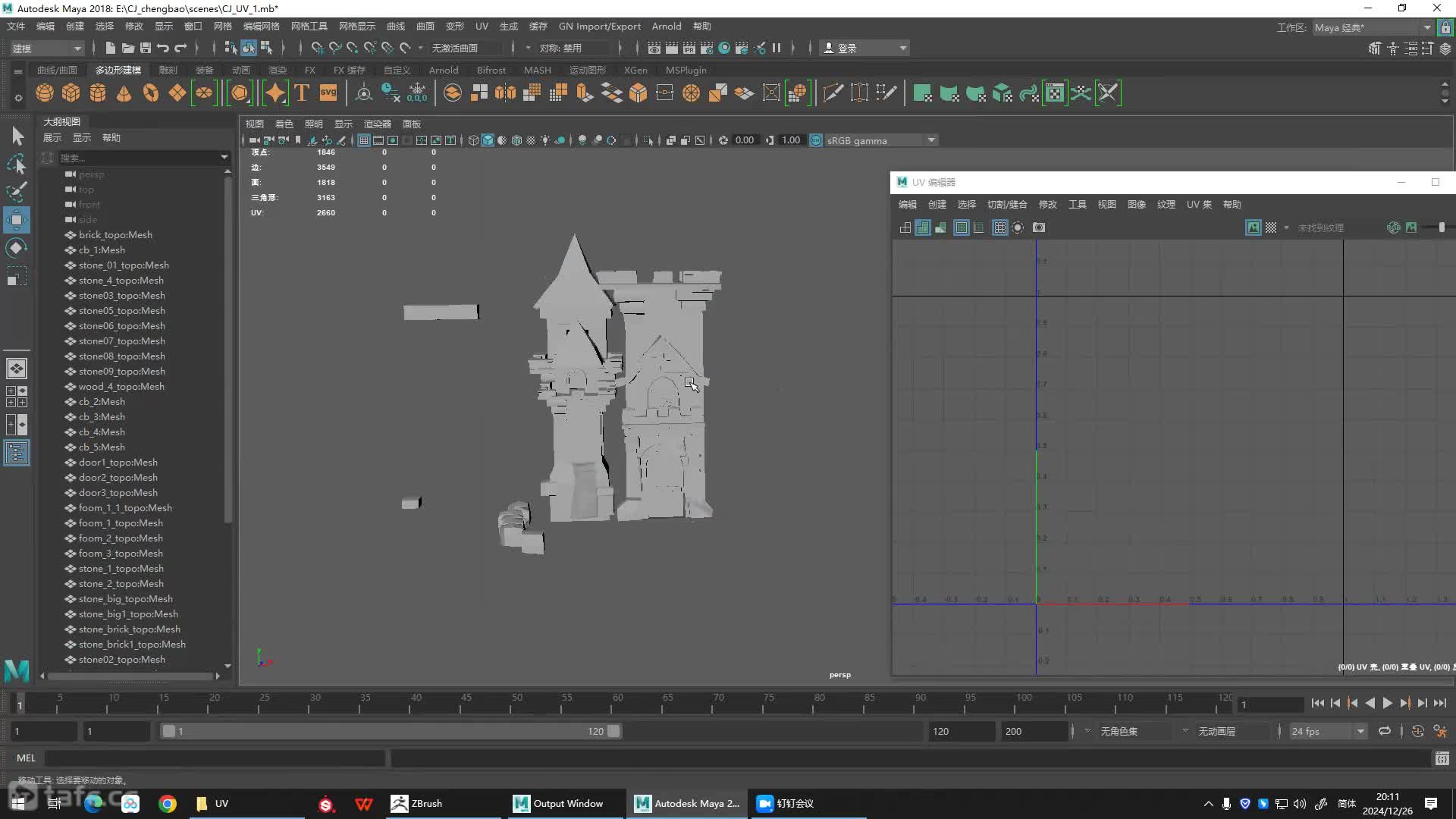Click the Type text tool shelf icon

(302, 93)
